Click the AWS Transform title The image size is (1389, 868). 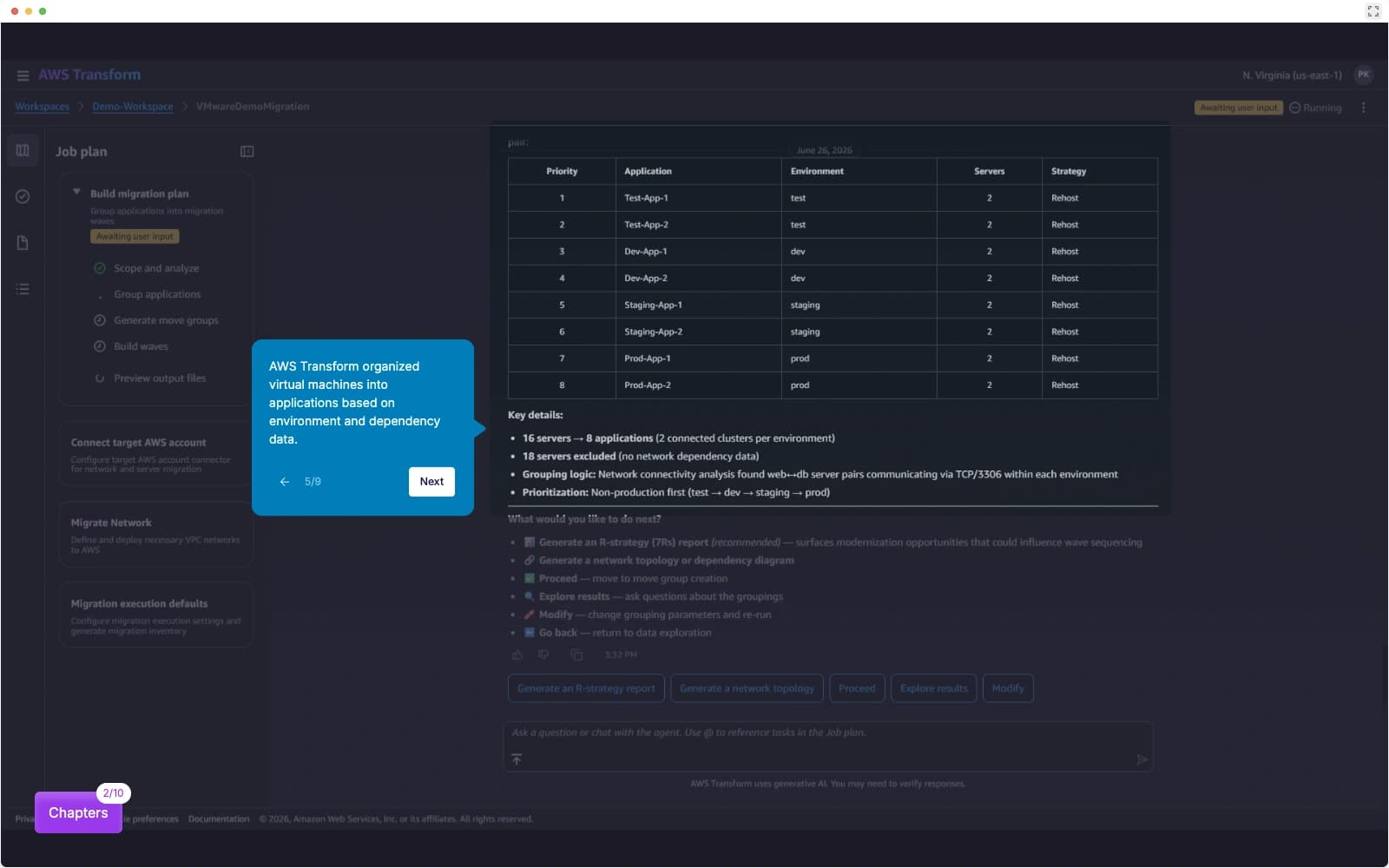pyautogui.click(x=89, y=75)
